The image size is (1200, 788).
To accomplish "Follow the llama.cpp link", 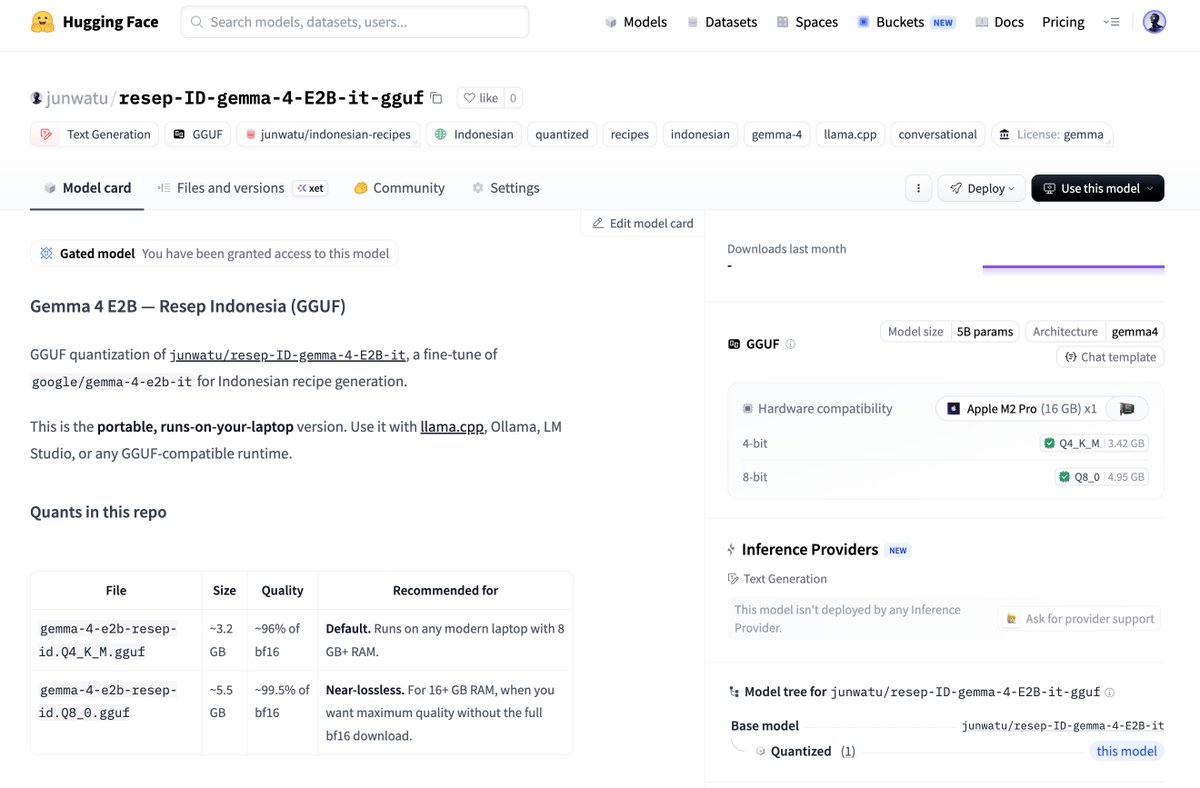I will click(453, 427).
